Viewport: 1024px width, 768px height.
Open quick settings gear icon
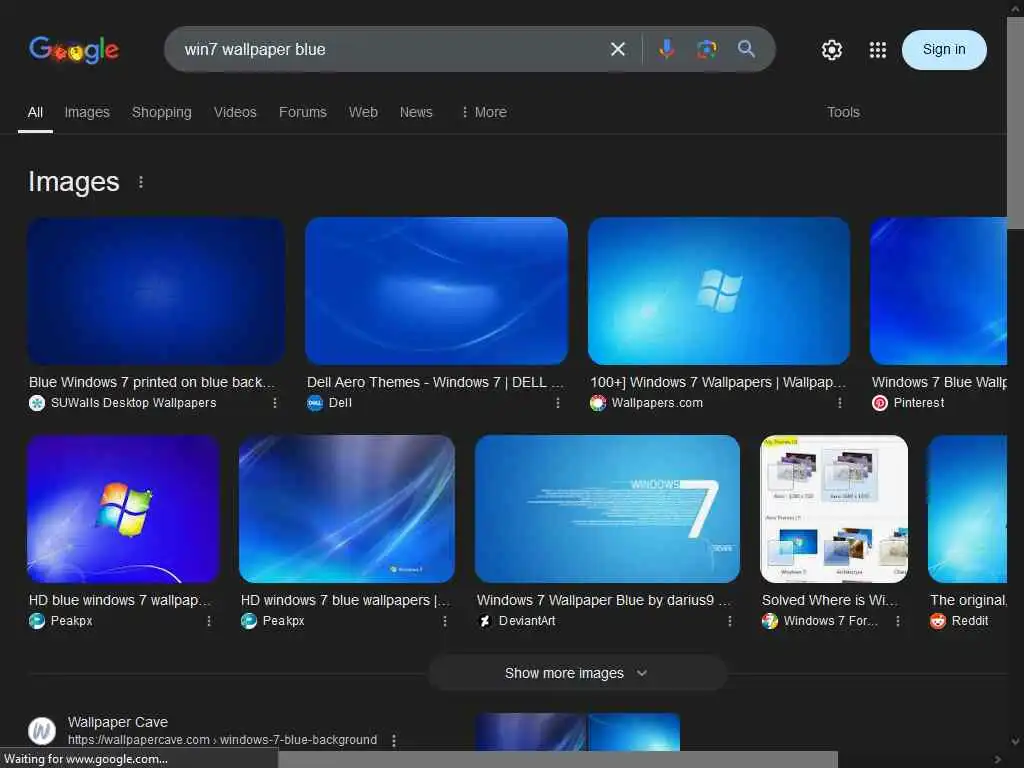[831, 50]
